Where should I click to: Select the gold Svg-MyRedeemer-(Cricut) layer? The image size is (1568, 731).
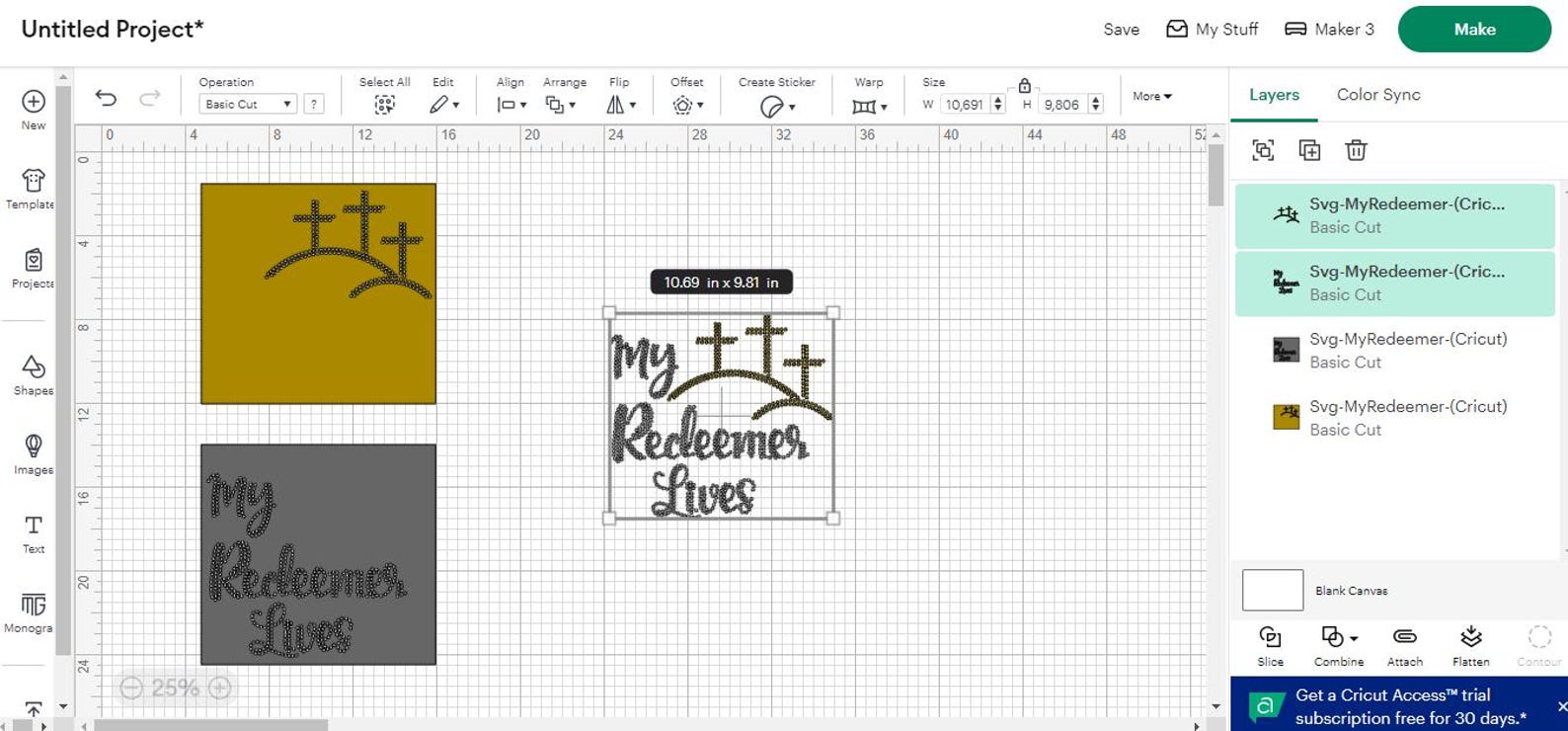pos(1394,418)
